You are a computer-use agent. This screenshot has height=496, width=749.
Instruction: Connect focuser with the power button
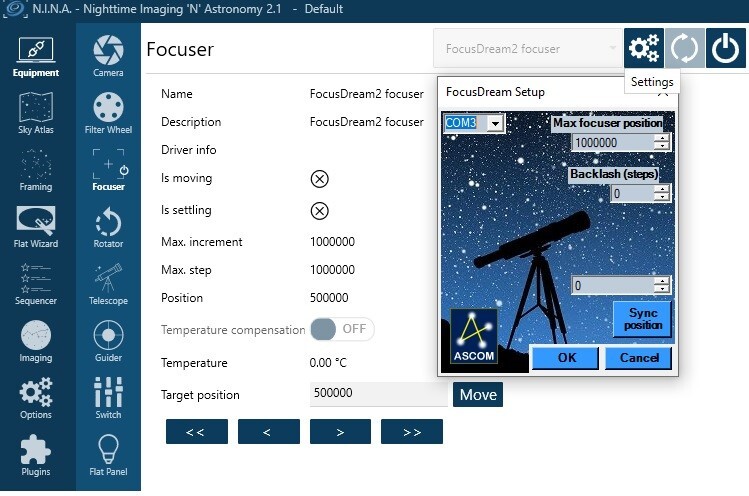(725, 48)
